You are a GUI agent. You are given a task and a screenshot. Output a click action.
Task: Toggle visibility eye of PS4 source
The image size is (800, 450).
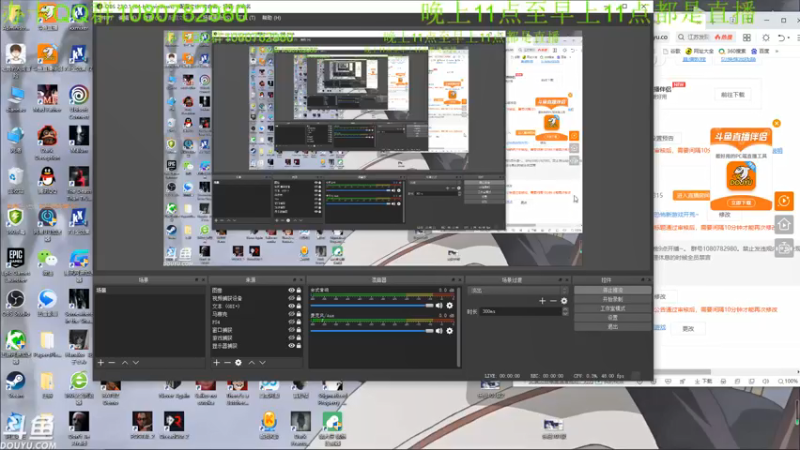tap(291, 322)
